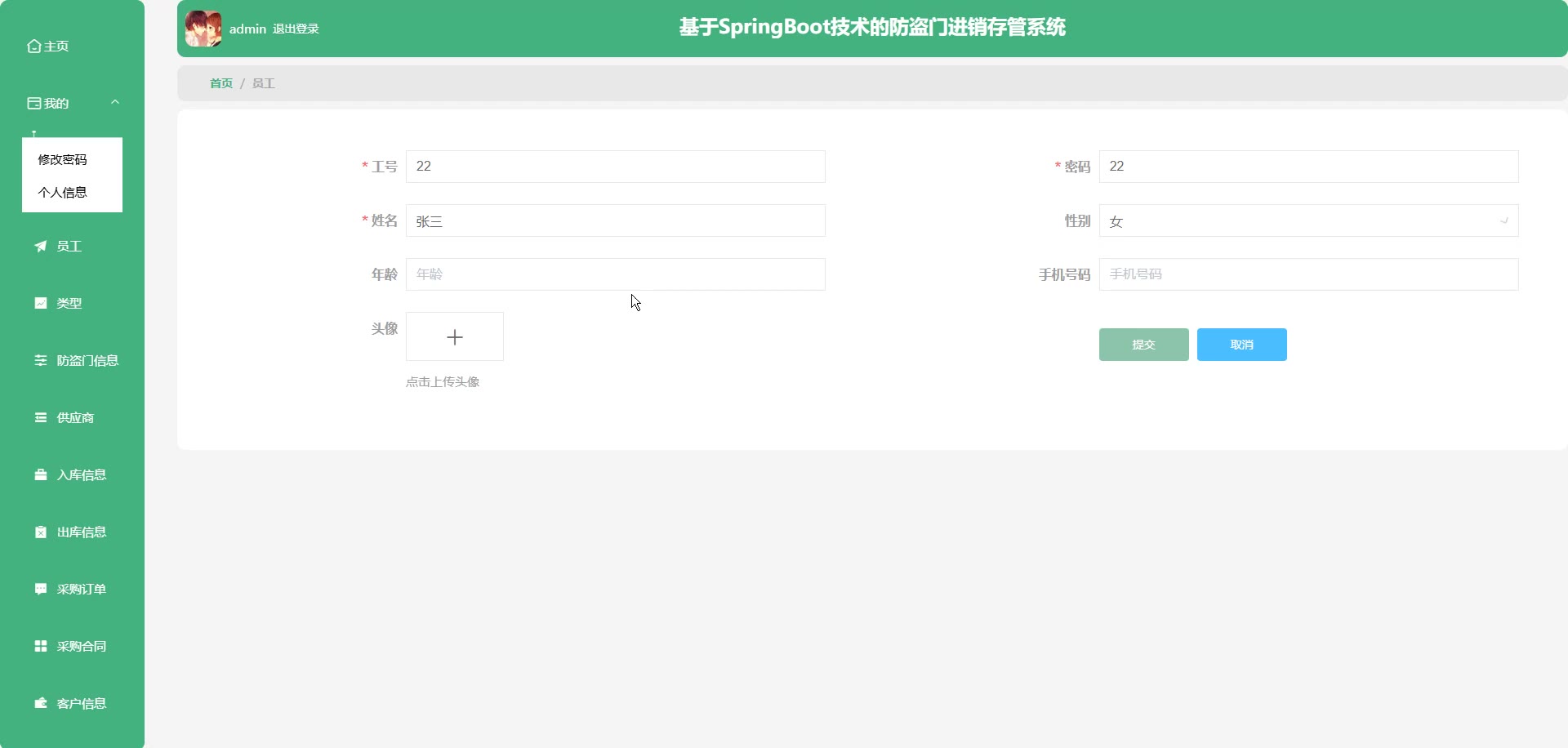Click the 员工 paper-plane icon

point(41,246)
